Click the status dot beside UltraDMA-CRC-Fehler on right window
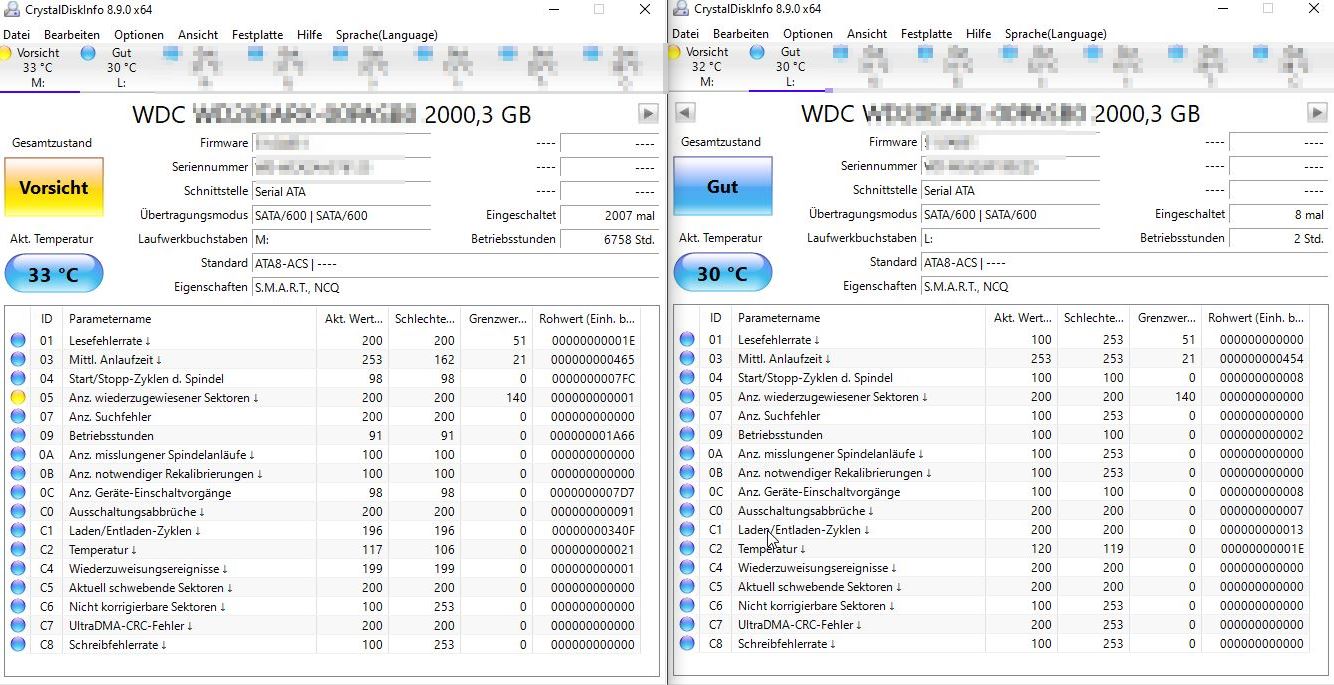This screenshot has height=685, width=1334. 687,624
